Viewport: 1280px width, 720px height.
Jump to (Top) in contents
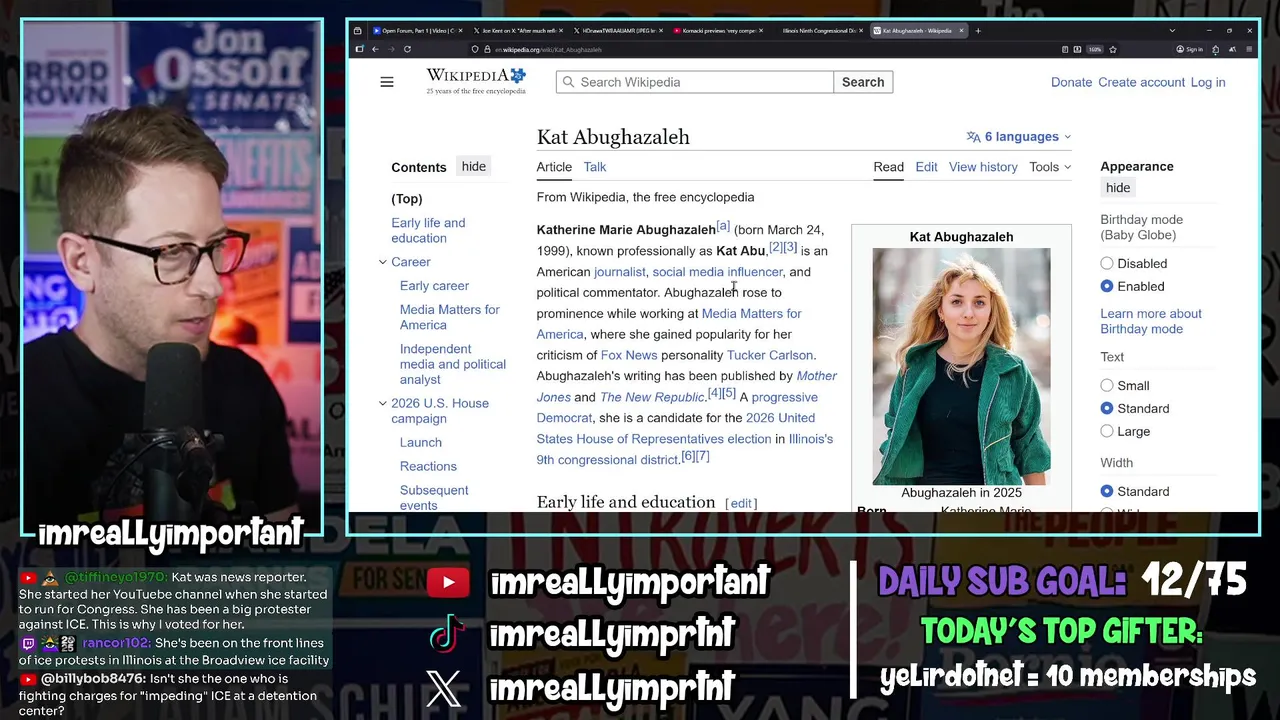point(407,199)
